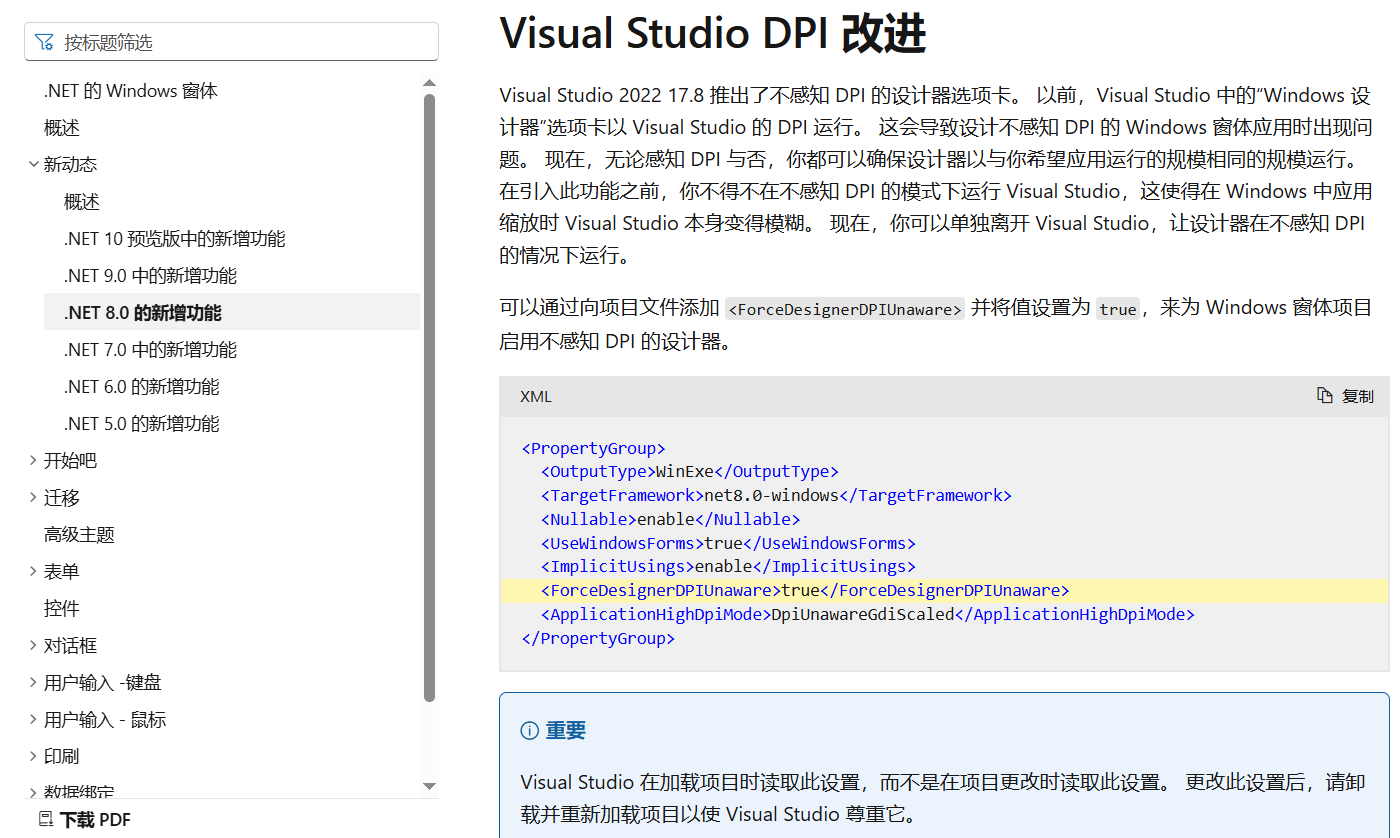Click the TargetFramework net8.0-windows code line
The width and height of the screenshot is (1400, 838).
tap(776, 496)
